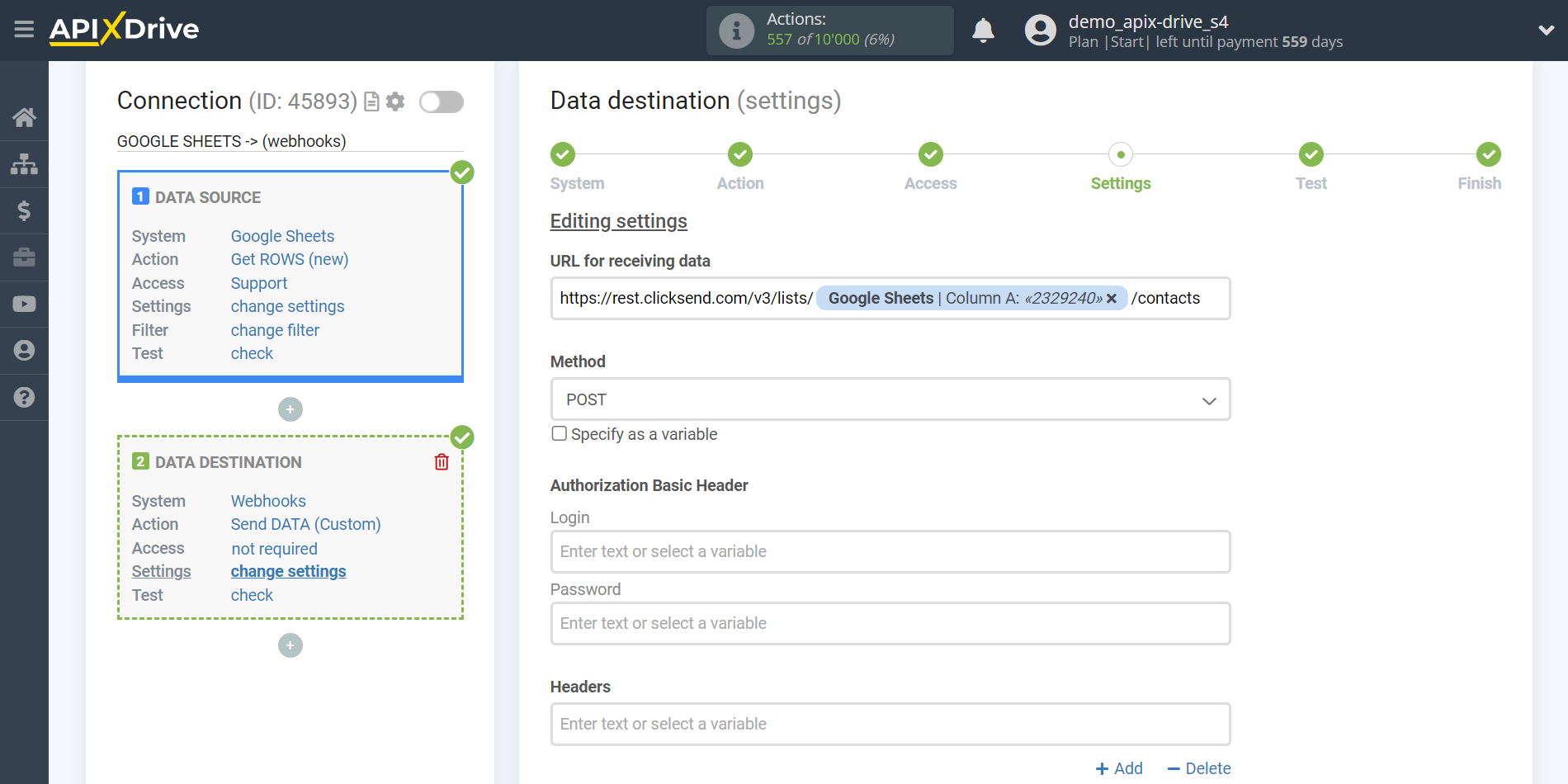
Task: Click the Headers input field
Action: point(890,724)
